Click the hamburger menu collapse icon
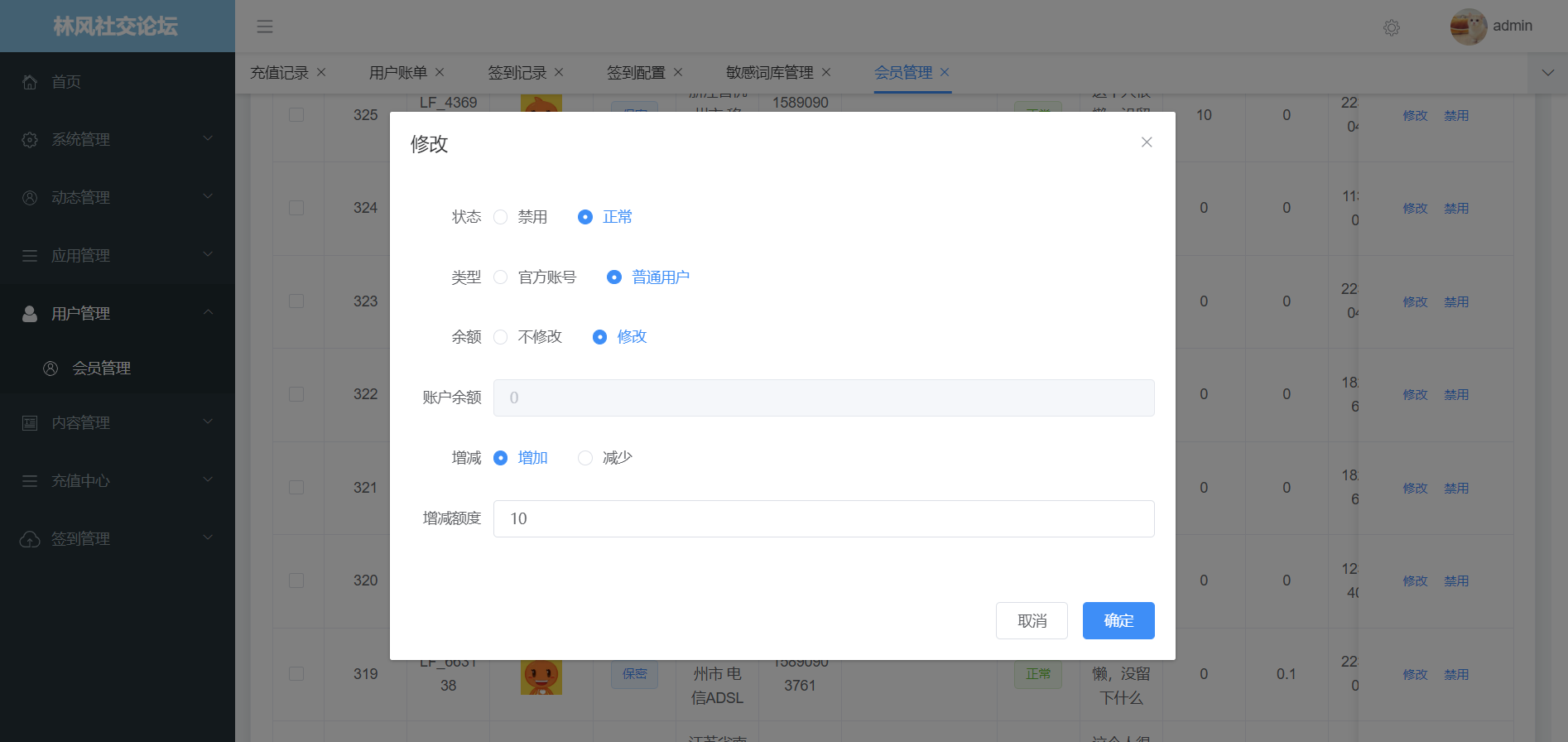Viewport: 1568px width, 742px height. 265,26
